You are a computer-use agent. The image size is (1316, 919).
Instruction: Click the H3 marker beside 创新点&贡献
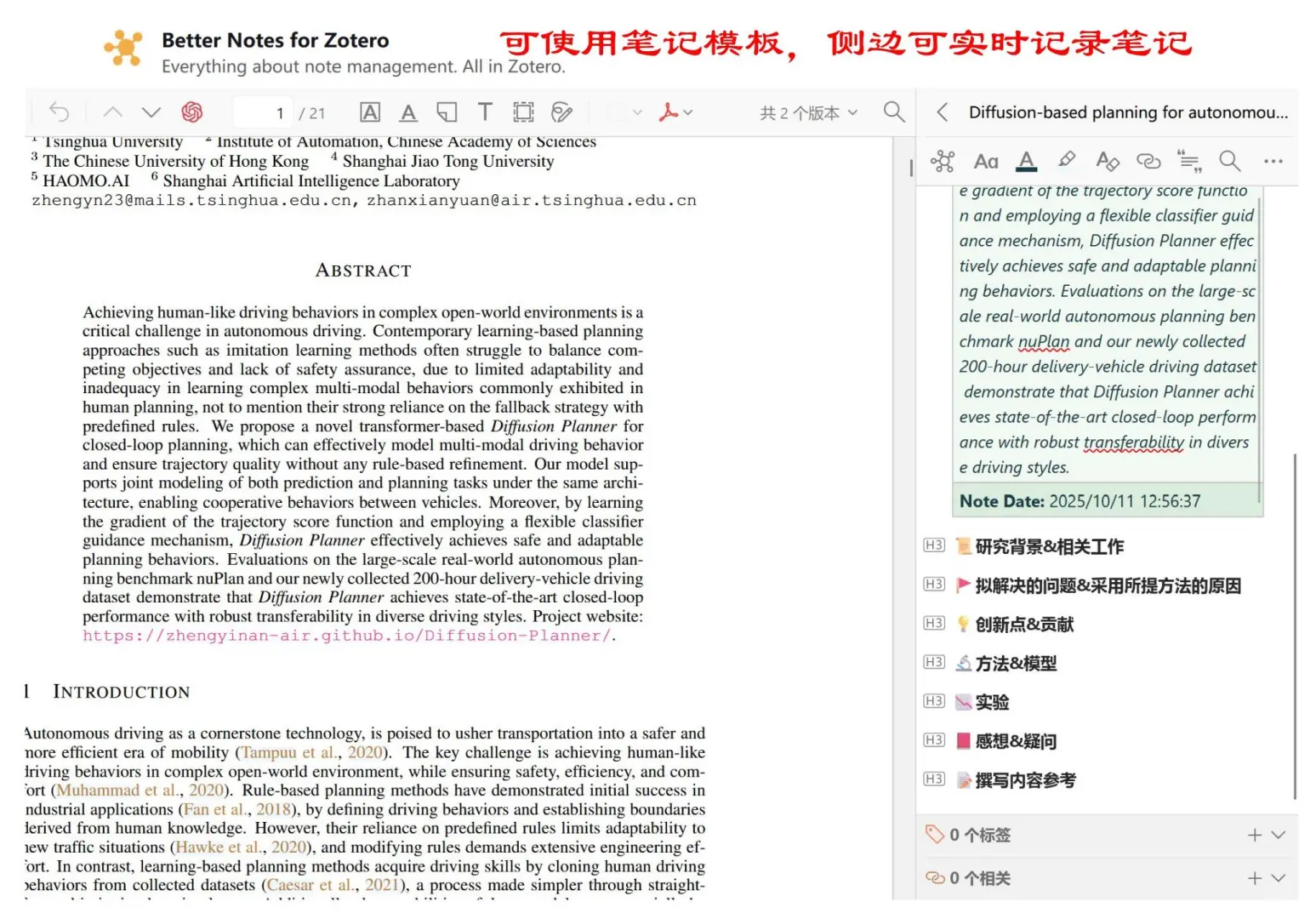[x=934, y=624]
